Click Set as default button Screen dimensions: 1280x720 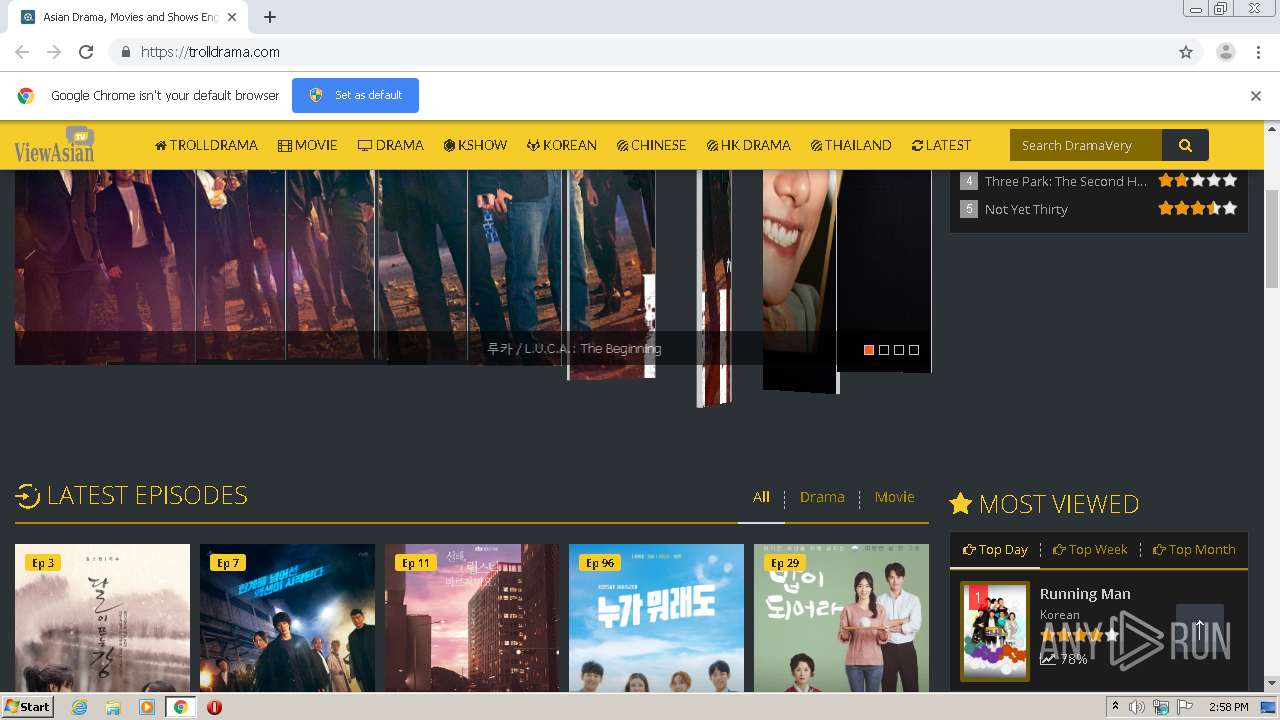coord(355,95)
